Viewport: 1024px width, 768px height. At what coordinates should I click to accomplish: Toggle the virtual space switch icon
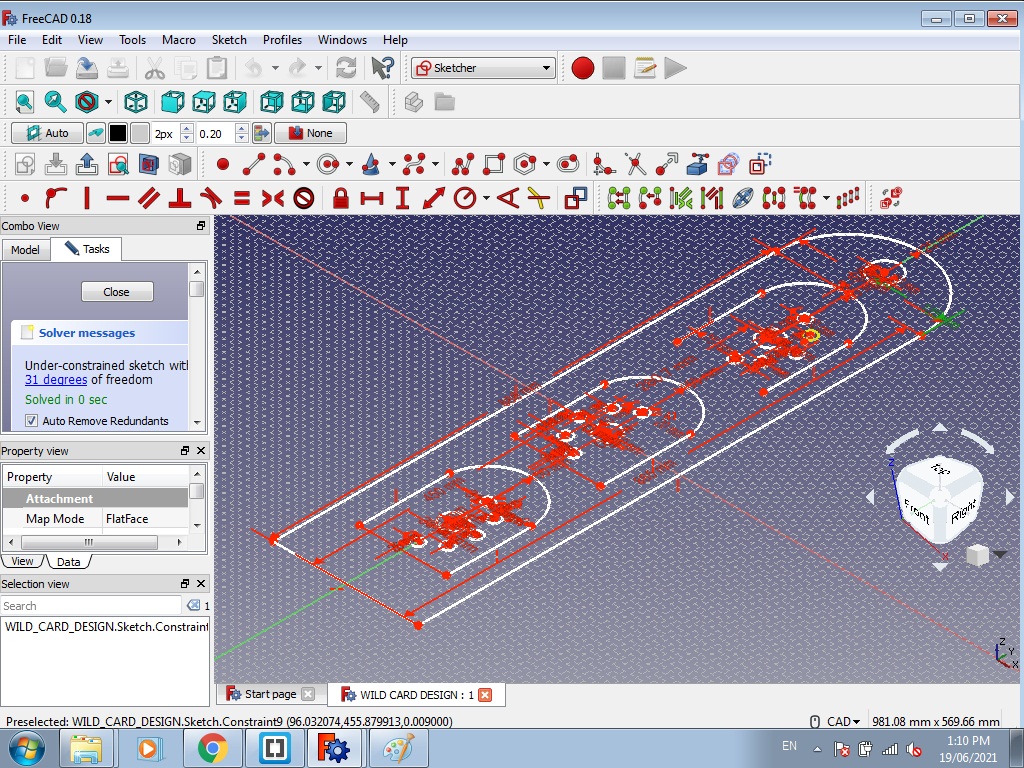pyautogui.click(x=890, y=198)
